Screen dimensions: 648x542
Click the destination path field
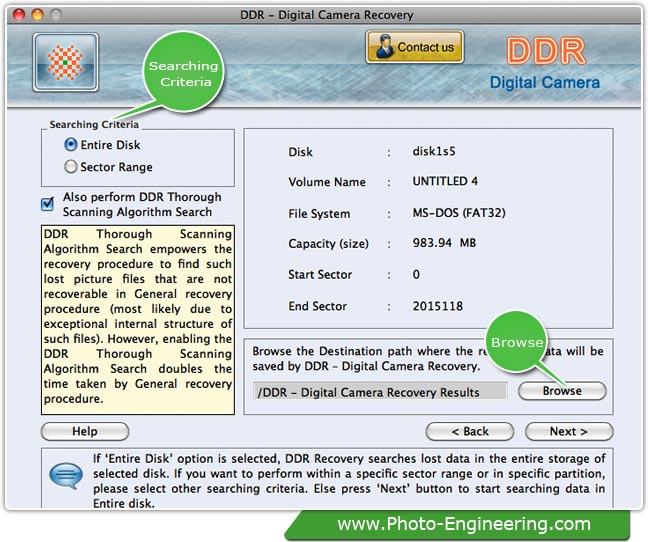click(x=380, y=392)
